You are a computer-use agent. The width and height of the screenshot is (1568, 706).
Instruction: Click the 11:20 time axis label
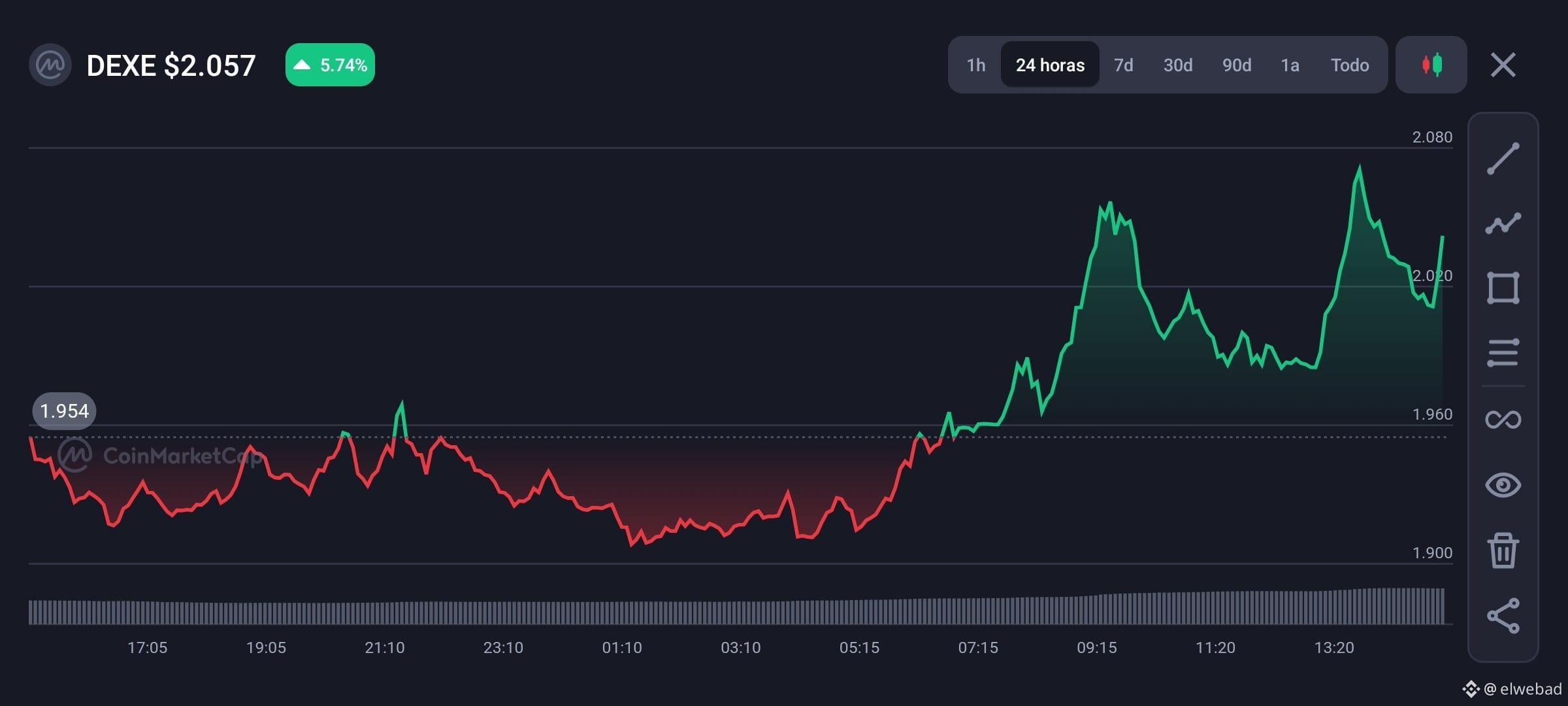click(1215, 648)
